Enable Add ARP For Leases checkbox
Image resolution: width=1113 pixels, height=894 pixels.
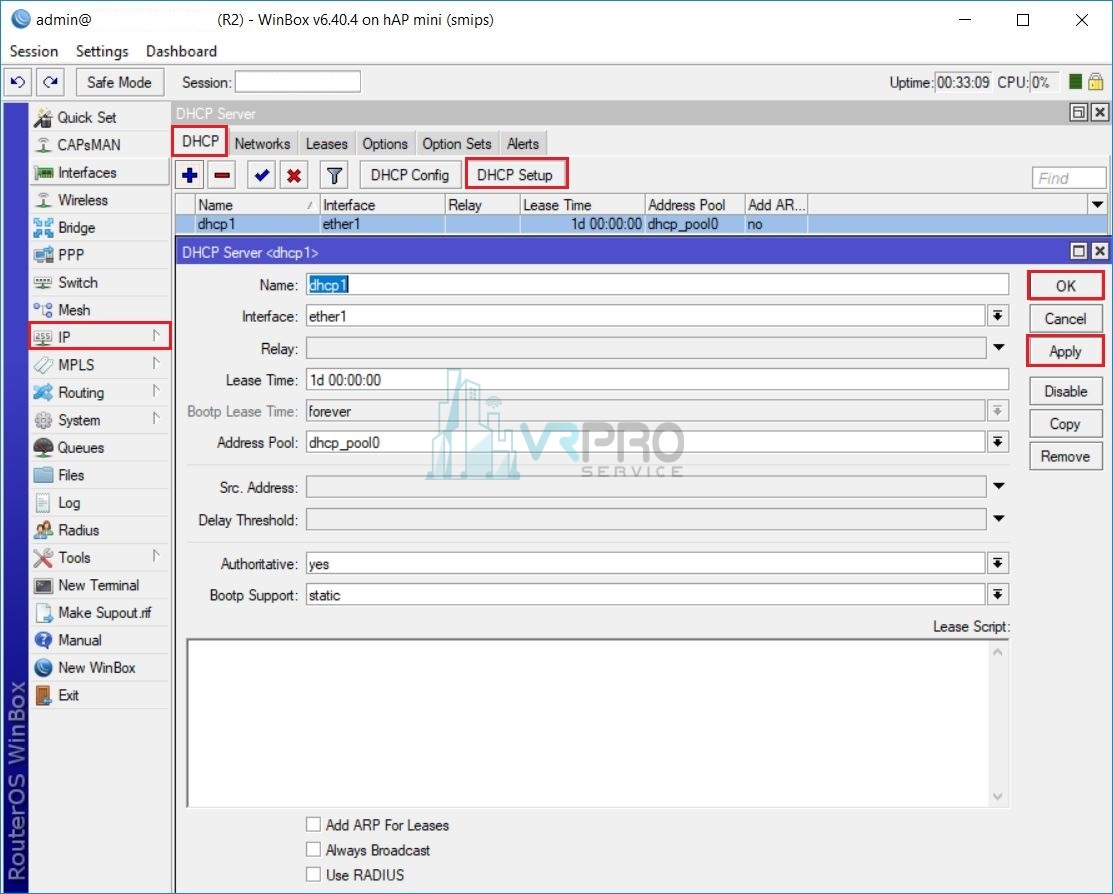pyautogui.click(x=313, y=824)
